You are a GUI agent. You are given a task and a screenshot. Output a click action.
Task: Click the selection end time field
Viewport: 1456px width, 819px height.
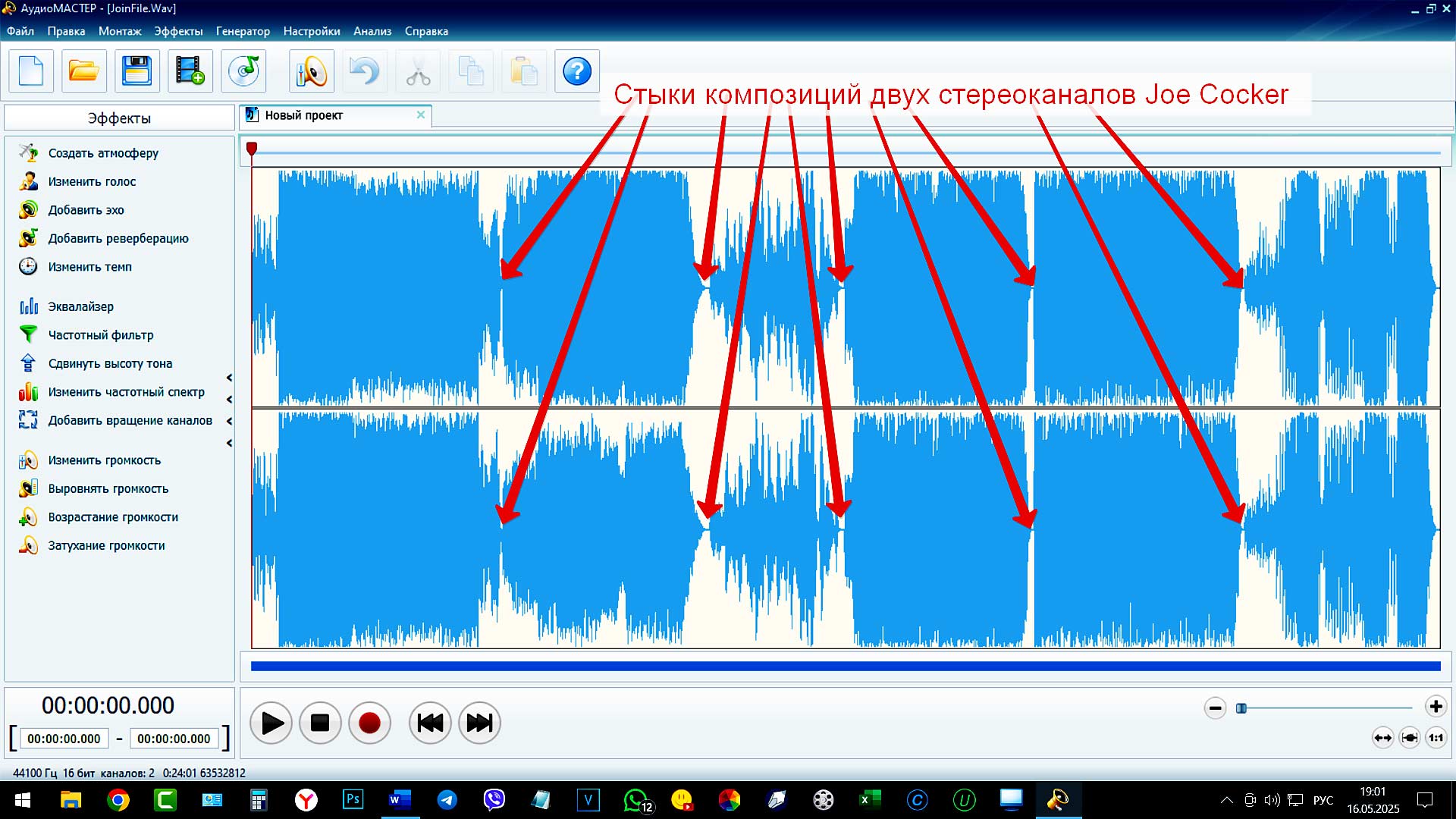[174, 739]
